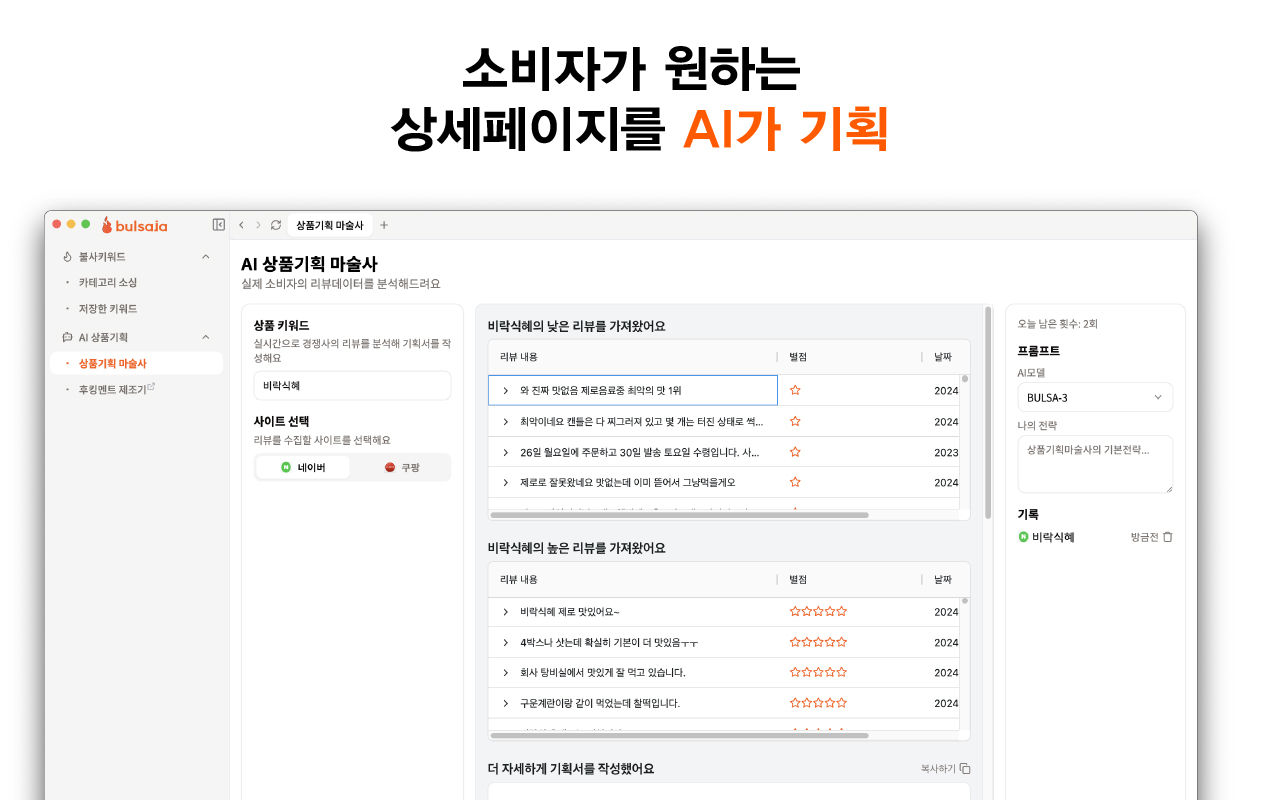
Task: Edit the 상품 키워드 input field
Action: coord(352,385)
